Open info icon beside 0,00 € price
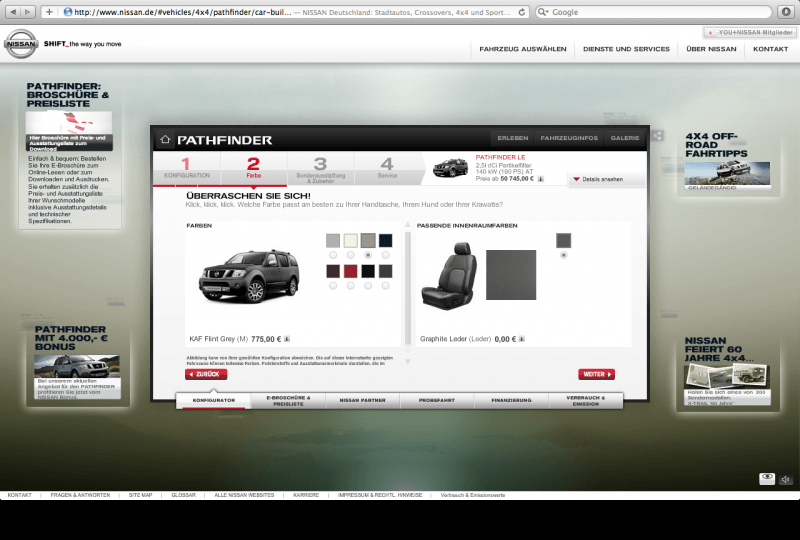 click(521, 339)
